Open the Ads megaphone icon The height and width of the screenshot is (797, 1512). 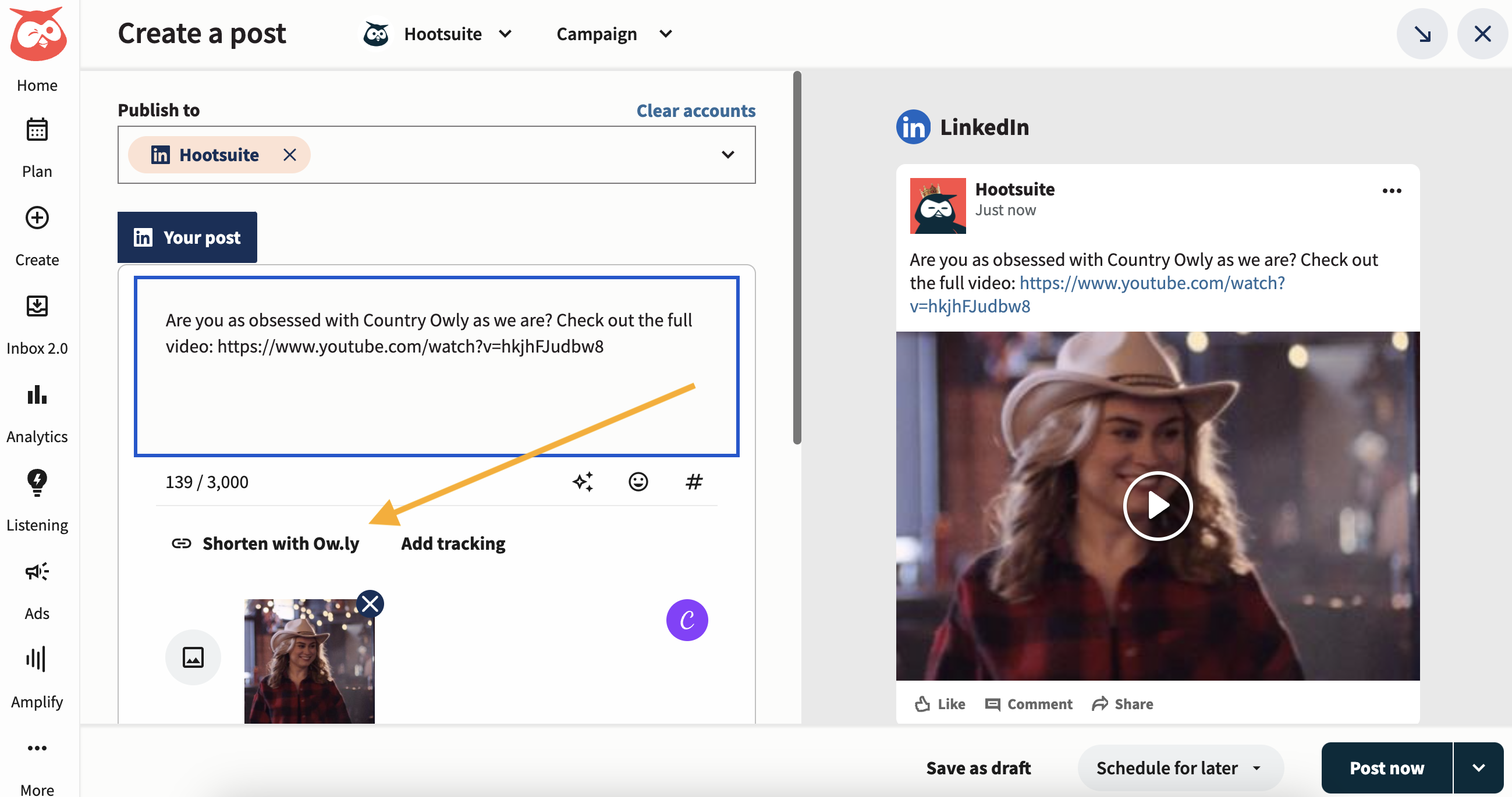37,571
